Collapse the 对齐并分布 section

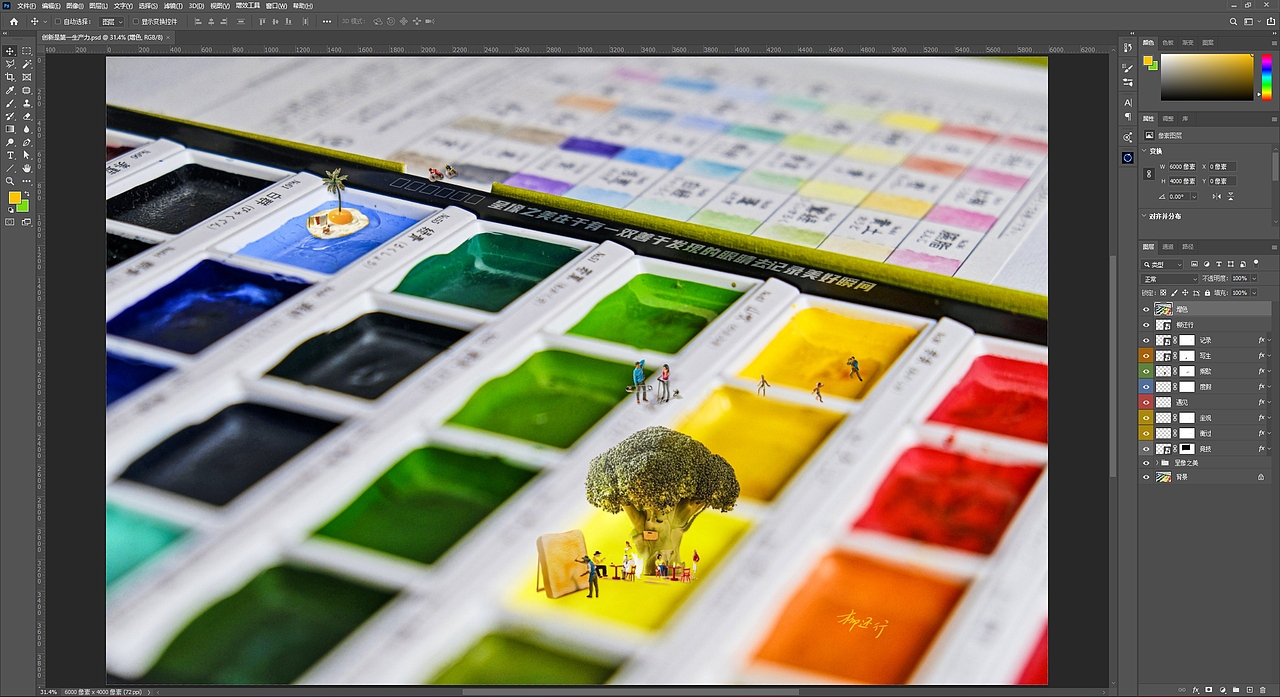[x=1146, y=216]
